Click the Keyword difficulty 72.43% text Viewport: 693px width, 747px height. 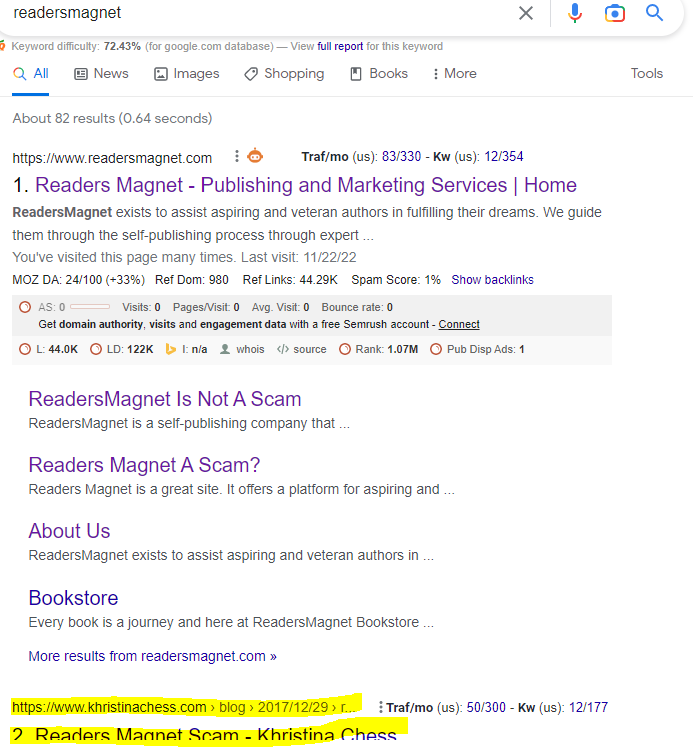[76, 46]
